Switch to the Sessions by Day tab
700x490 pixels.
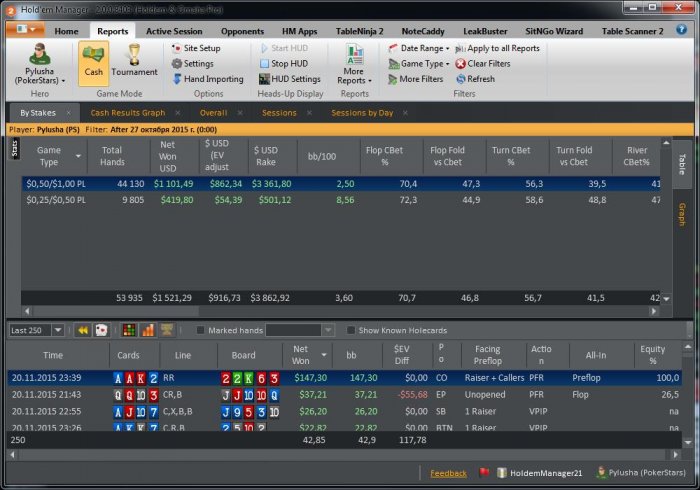[x=362, y=113]
